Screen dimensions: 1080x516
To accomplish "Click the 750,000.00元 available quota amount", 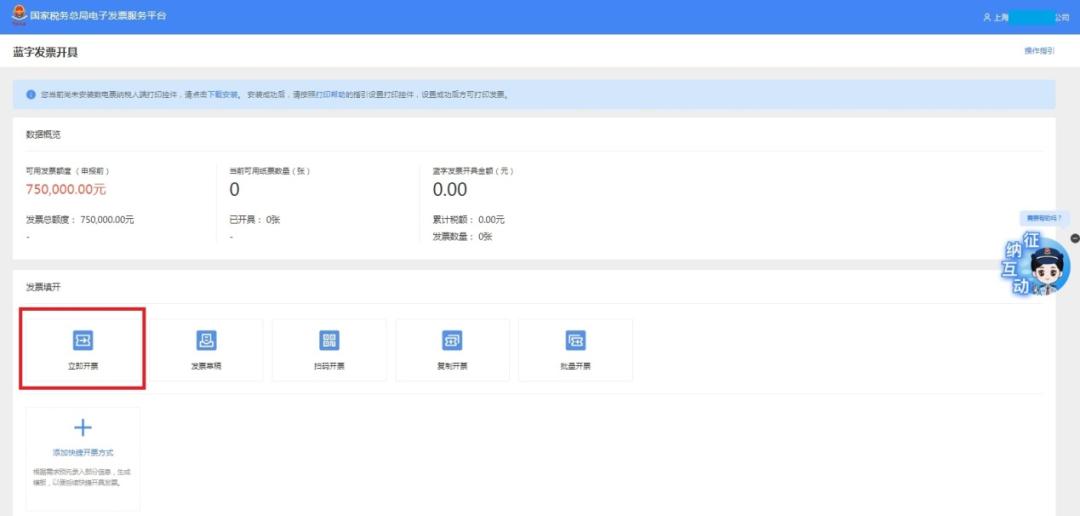I will coord(66,190).
